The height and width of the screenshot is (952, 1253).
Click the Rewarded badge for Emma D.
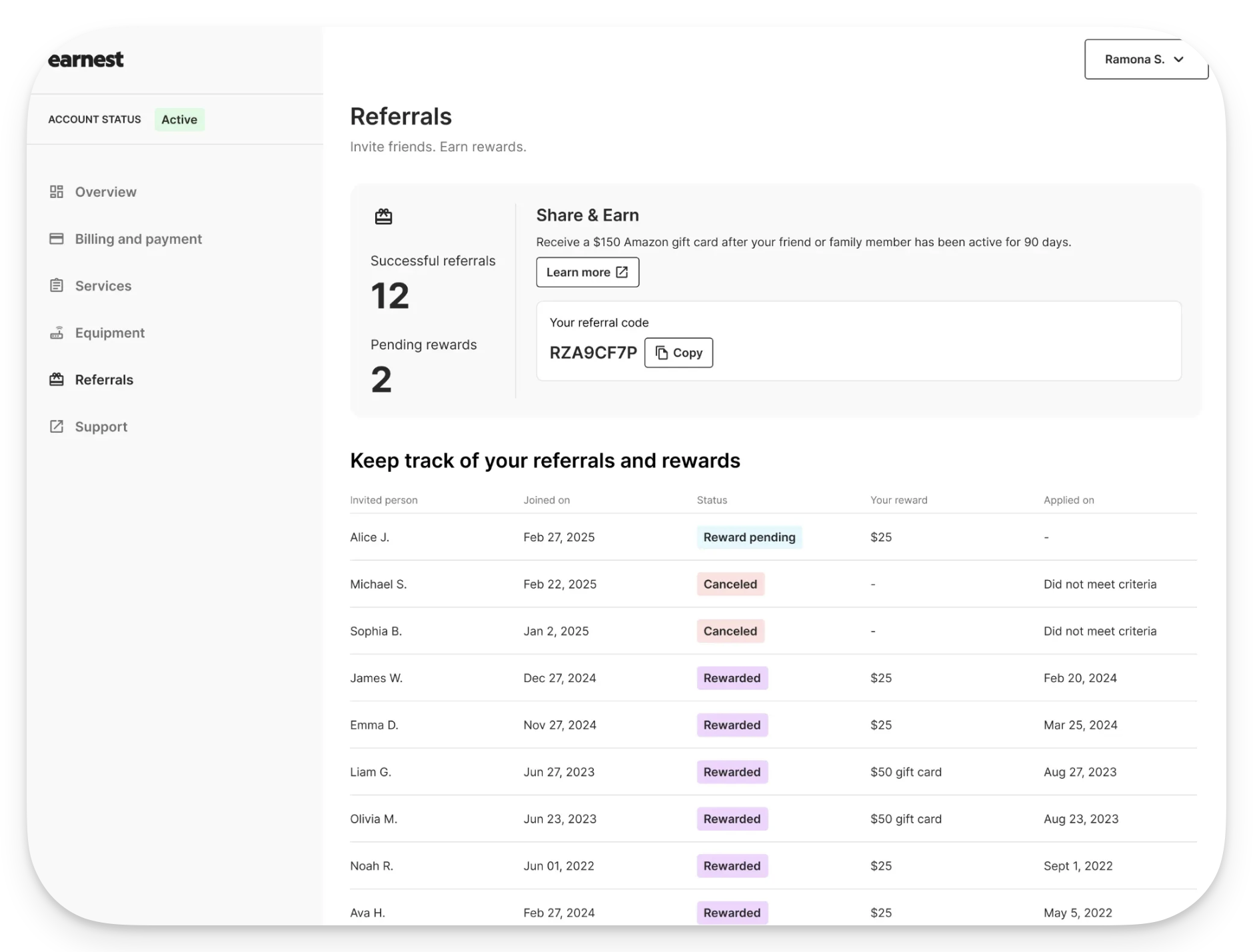tap(732, 725)
